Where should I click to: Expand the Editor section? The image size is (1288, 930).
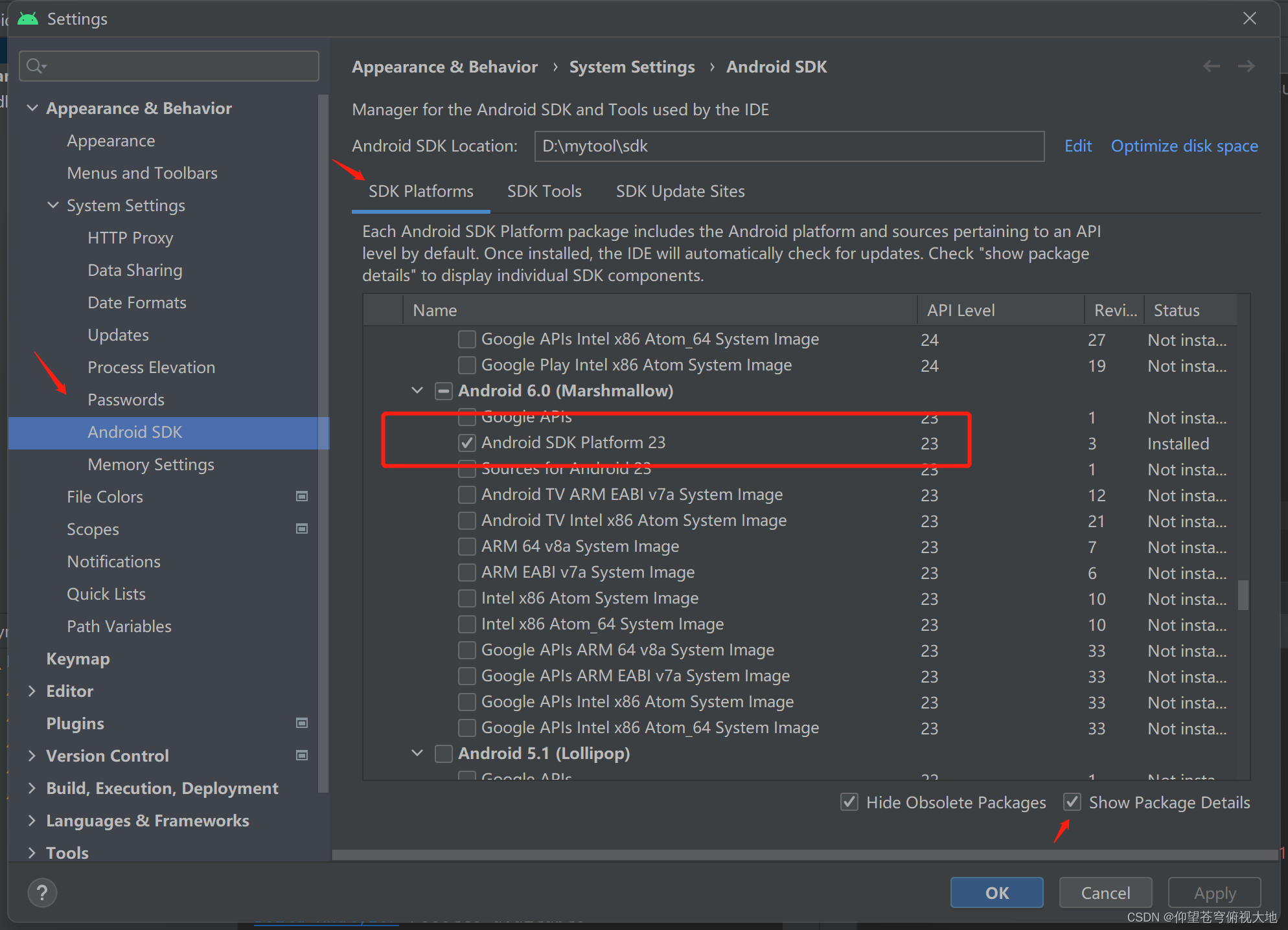click(x=32, y=691)
